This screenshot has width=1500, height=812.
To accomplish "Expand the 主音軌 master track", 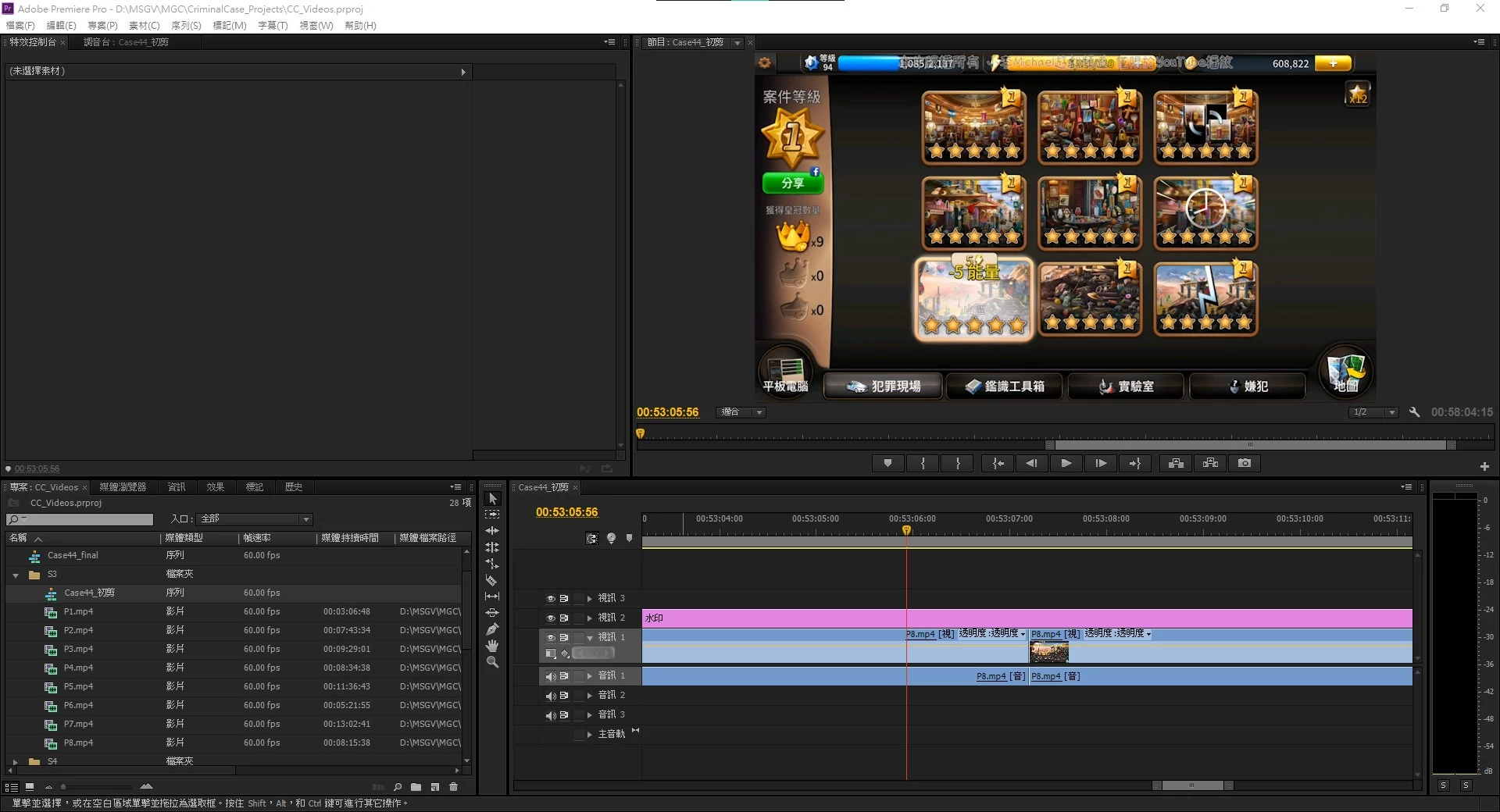I will pos(590,735).
